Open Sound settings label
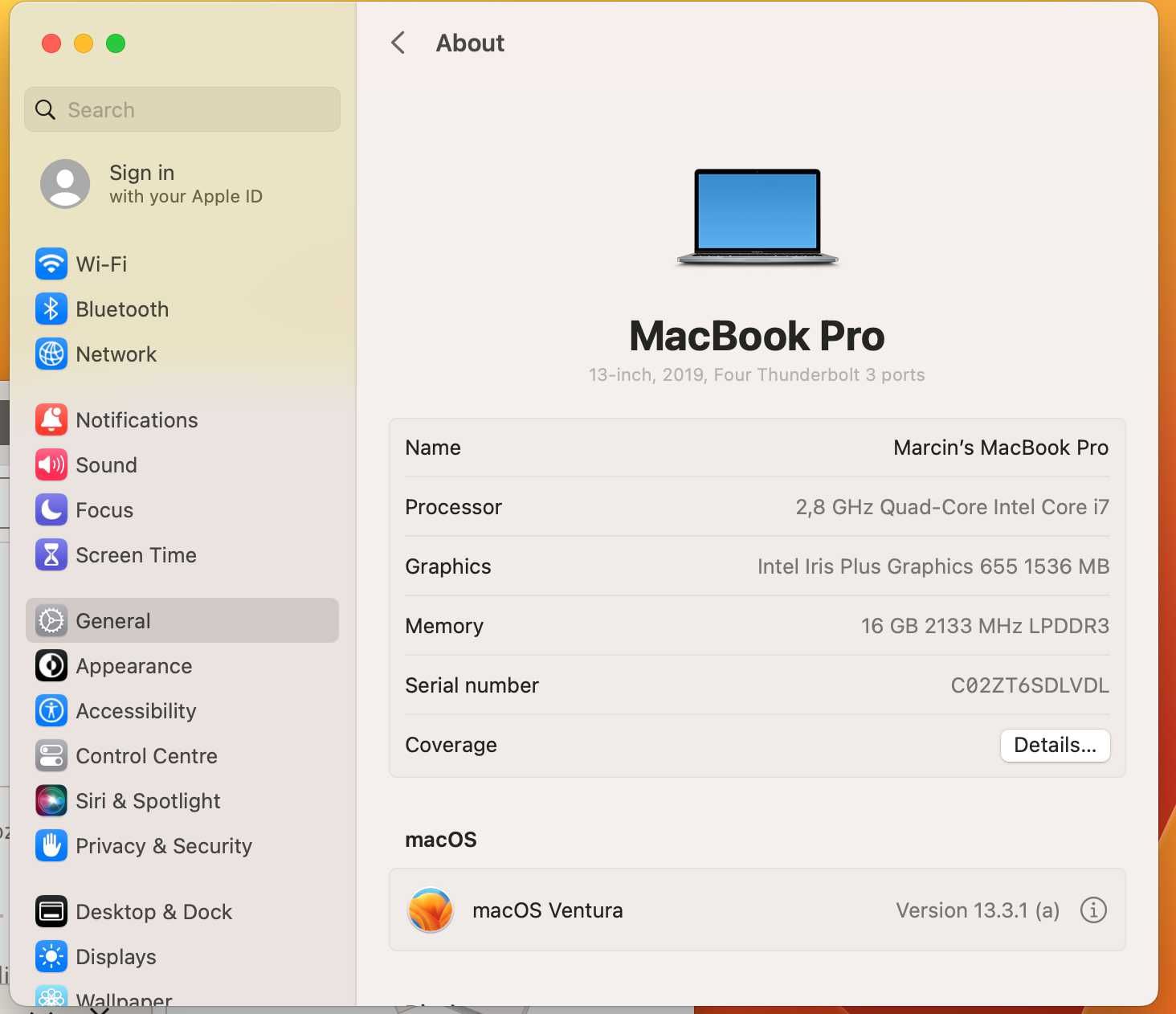Viewport: 1176px width, 1014px height. pos(106,465)
